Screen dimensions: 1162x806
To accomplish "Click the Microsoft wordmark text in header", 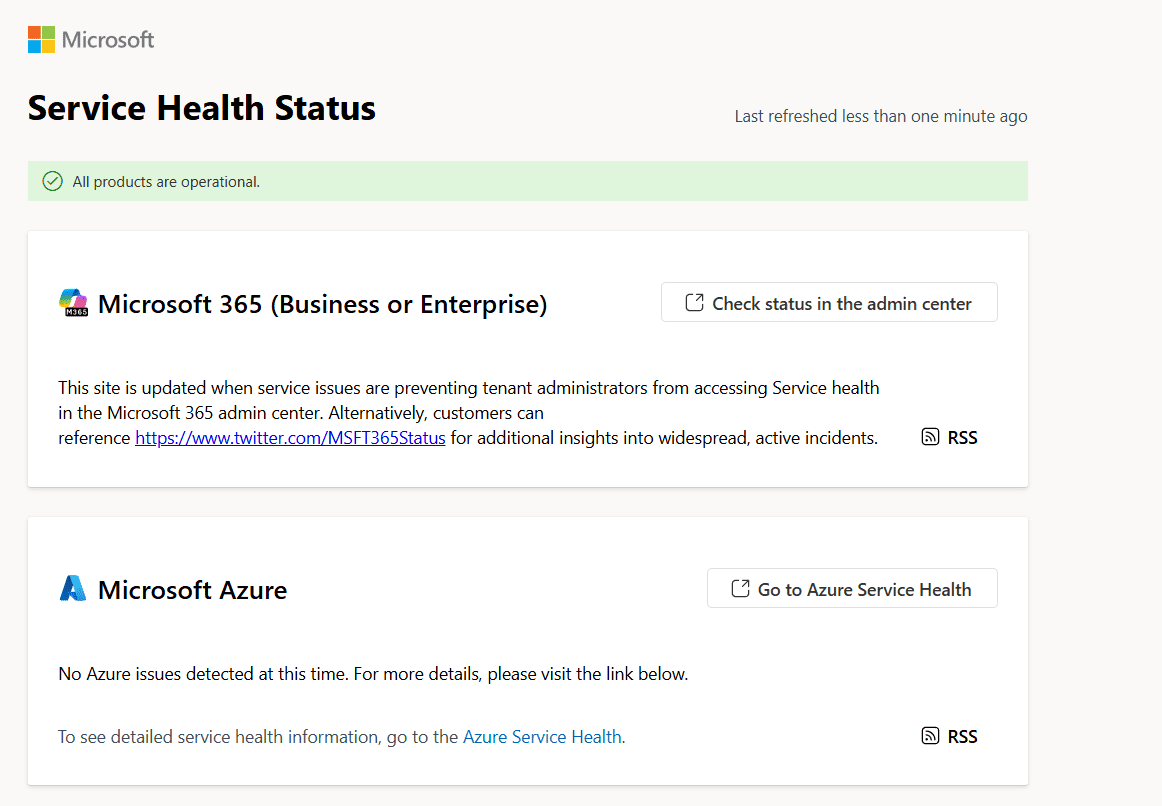I will pos(108,40).
